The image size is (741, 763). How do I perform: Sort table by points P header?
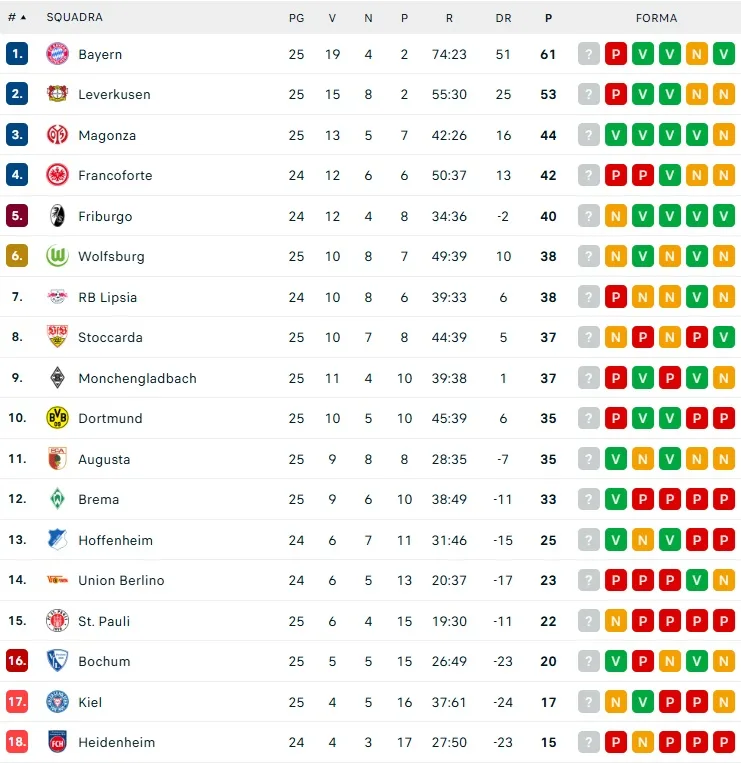click(548, 18)
